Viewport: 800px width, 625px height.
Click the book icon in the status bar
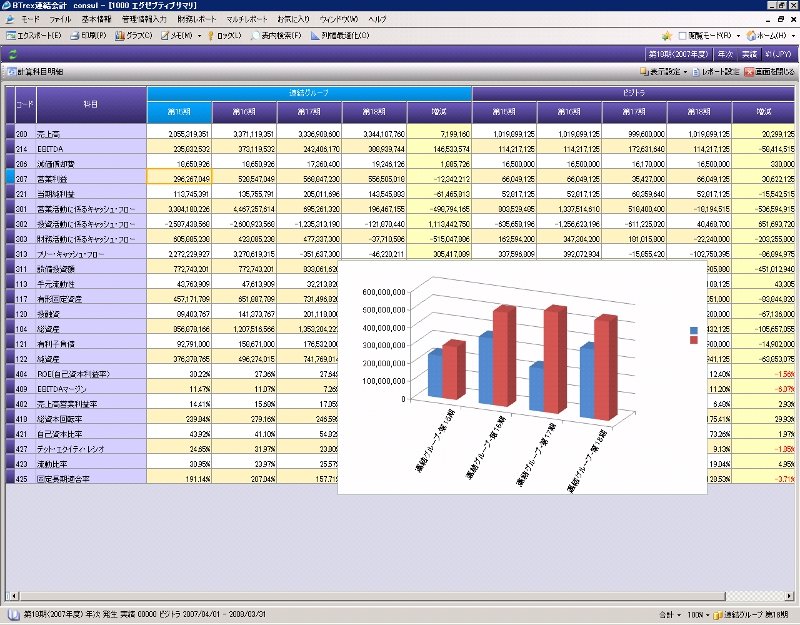14,614
